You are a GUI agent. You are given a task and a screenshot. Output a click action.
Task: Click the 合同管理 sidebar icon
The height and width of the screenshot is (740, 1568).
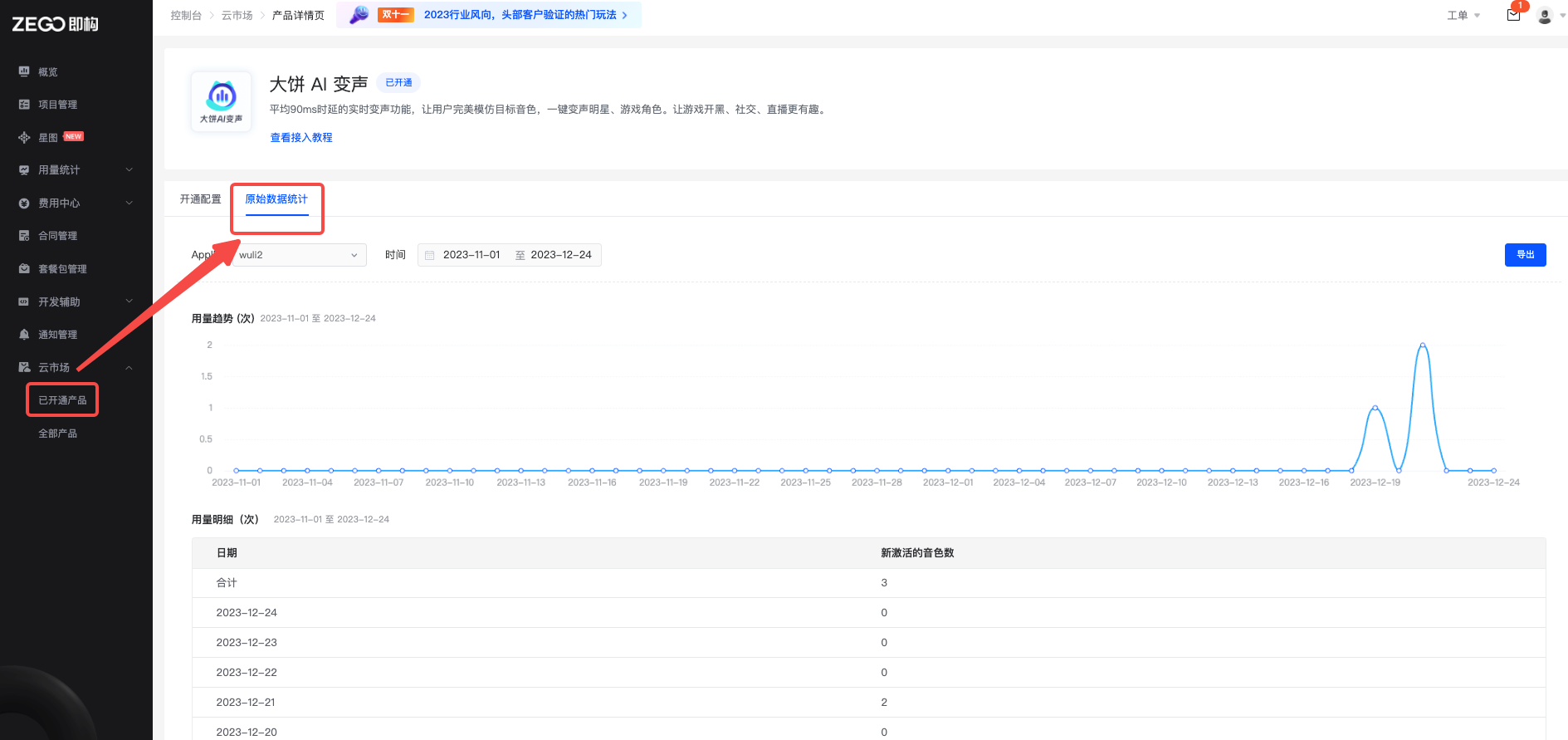[24, 236]
